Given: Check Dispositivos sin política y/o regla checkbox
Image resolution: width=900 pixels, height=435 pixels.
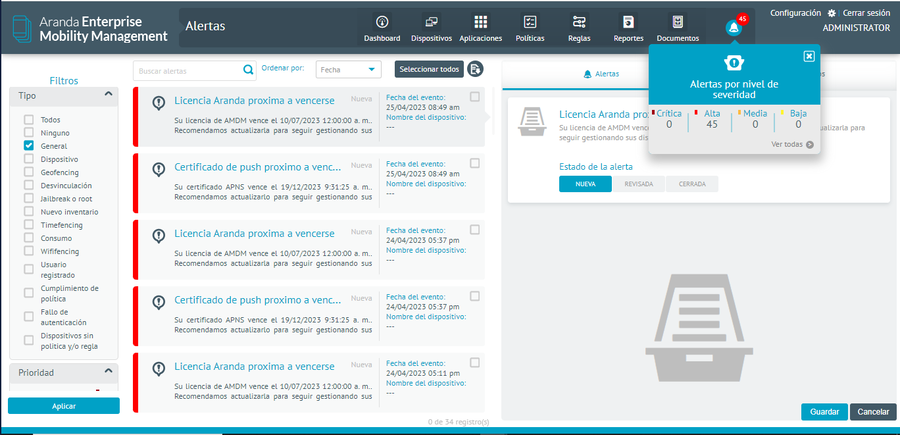Looking at the screenshot, I should tap(28, 340).
